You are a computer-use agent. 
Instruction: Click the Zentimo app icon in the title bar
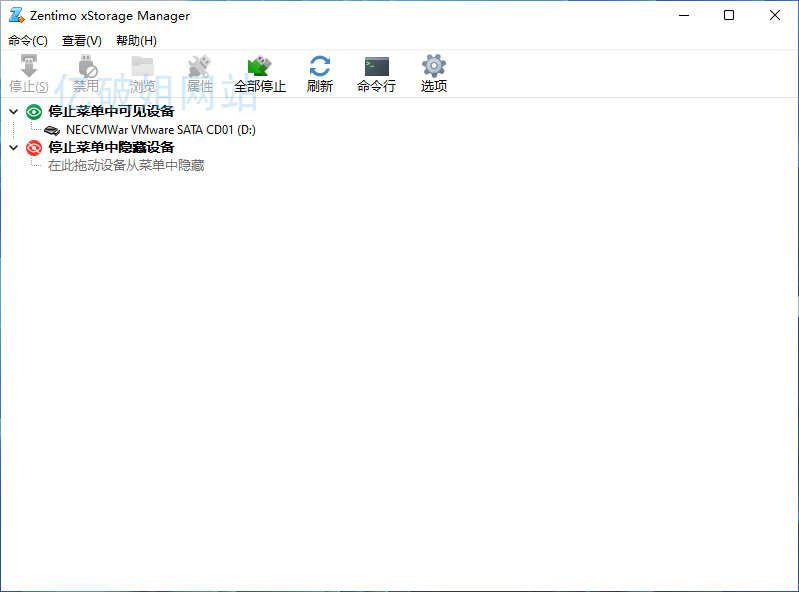click(x=16, y=15)
